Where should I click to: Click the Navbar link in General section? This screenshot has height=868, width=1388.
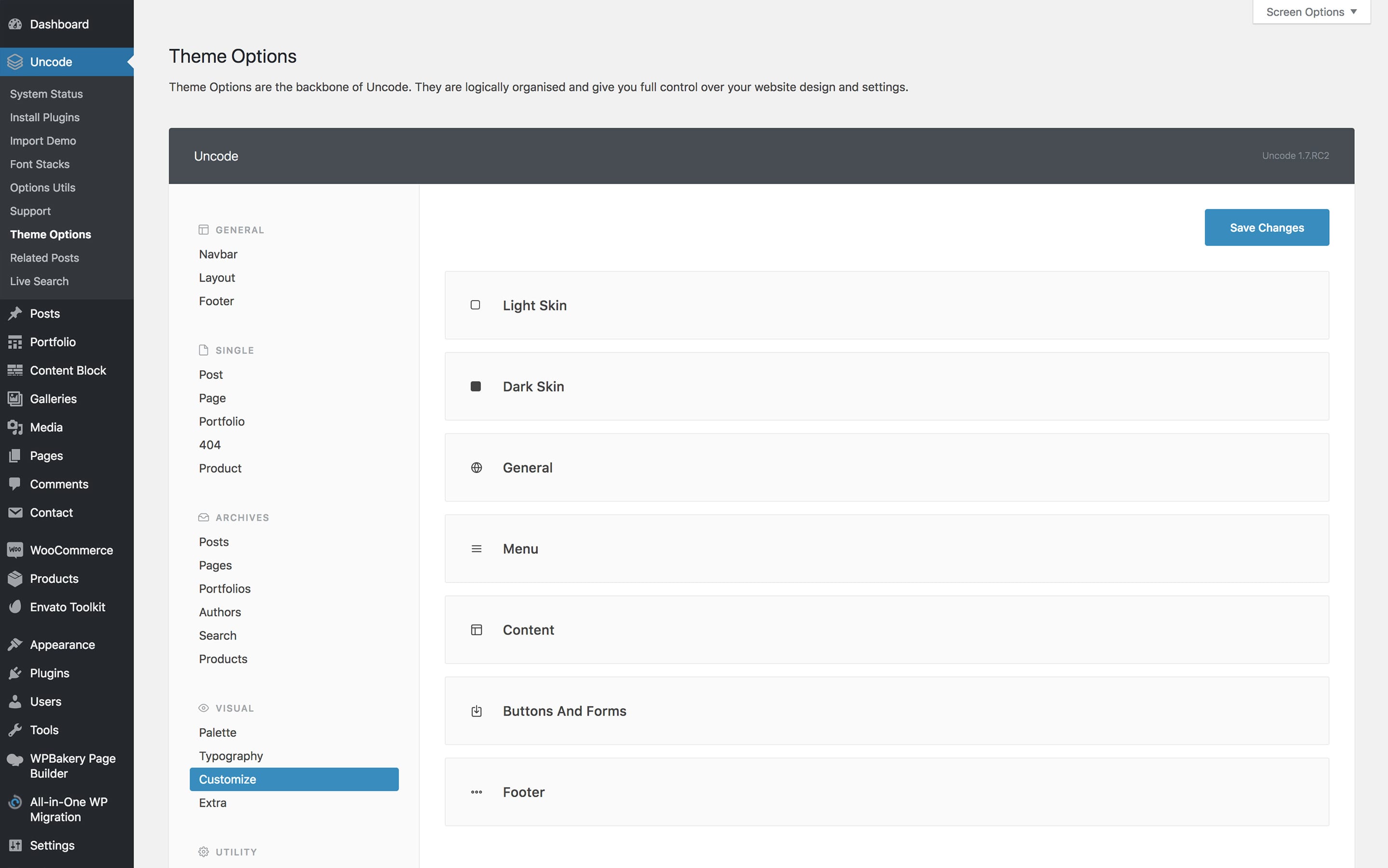point(218,254)
